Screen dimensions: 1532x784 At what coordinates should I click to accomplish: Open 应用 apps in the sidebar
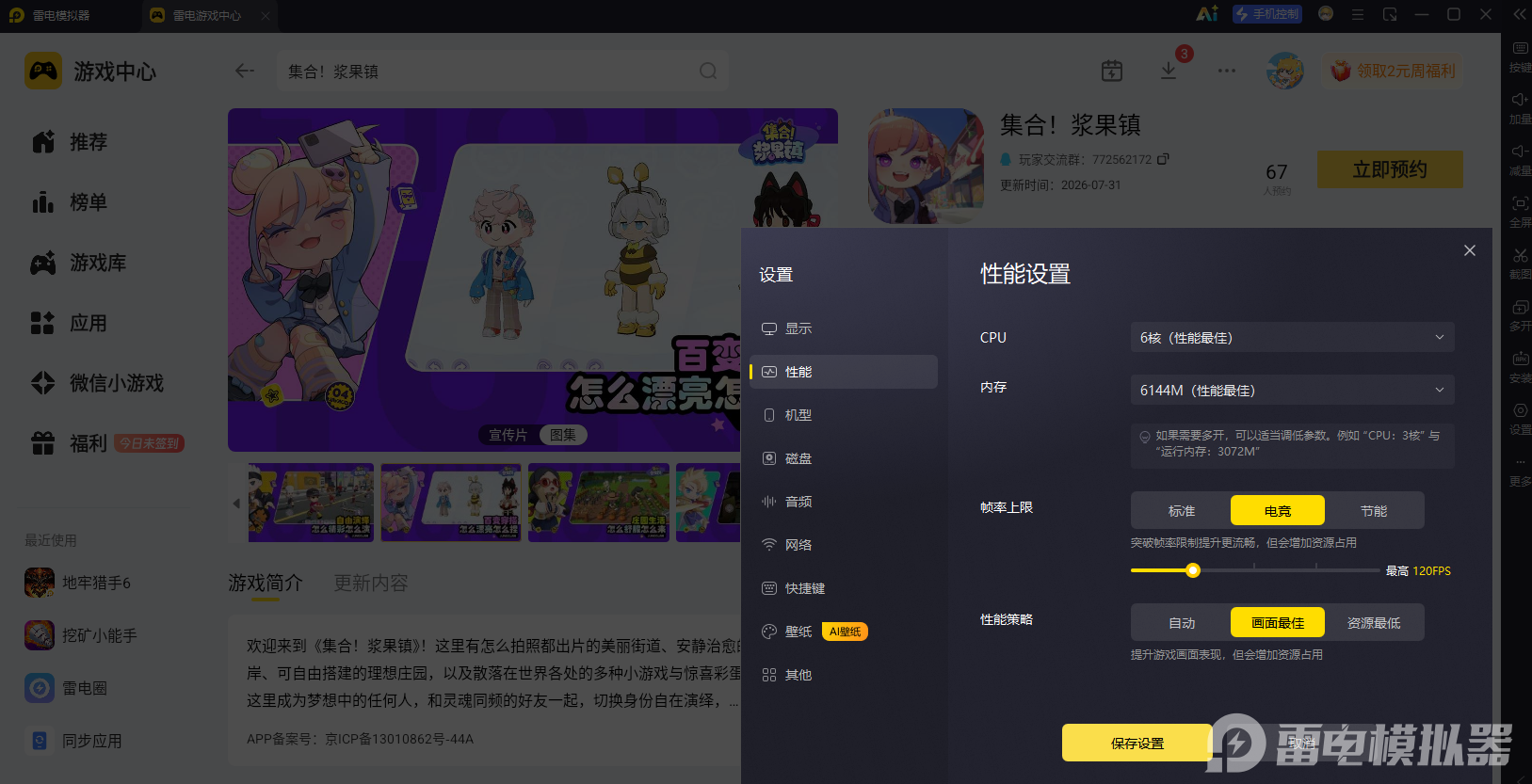(71, 323)
